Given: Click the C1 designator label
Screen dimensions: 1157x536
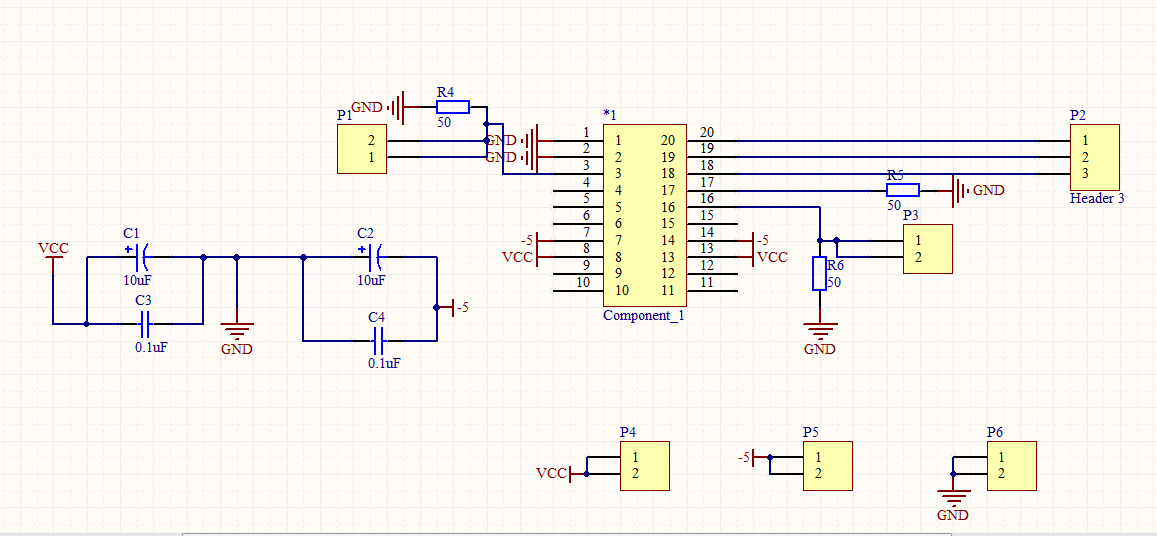Looking at the screenshot, I should [131, 233].
